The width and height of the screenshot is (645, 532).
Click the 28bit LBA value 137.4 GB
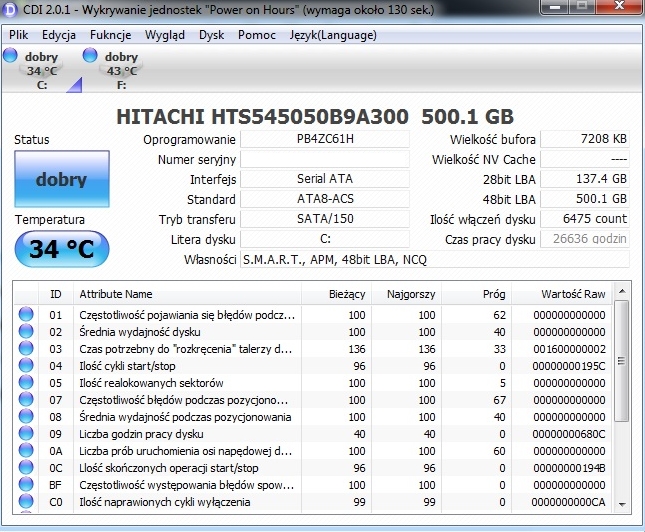[585, 179]
